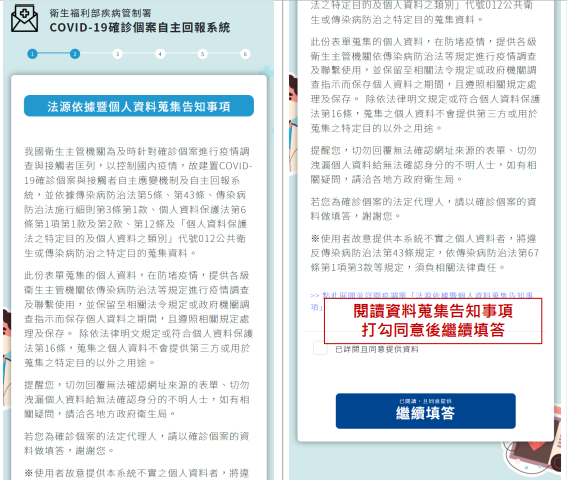Select step 3 in progress indicator
This screenshot has height=480, width=567.
(117, 54)
